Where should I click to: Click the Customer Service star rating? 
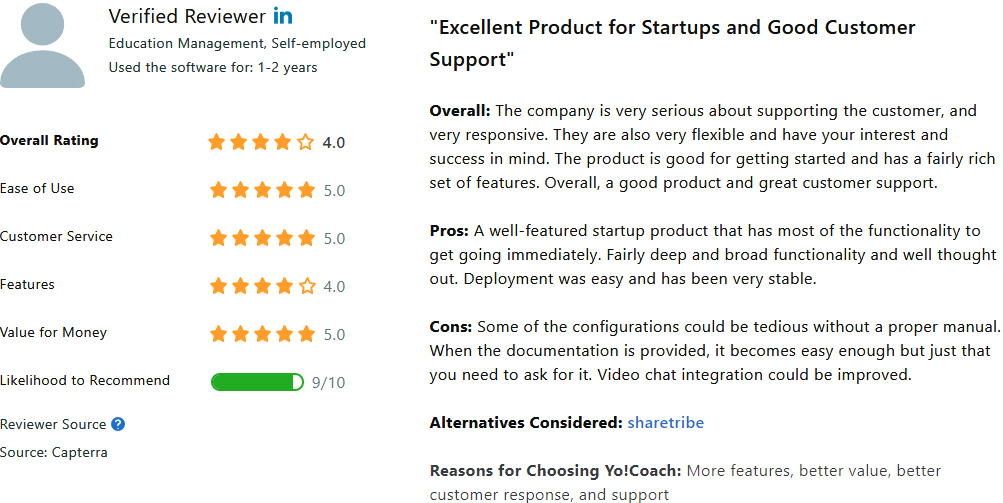263,238
